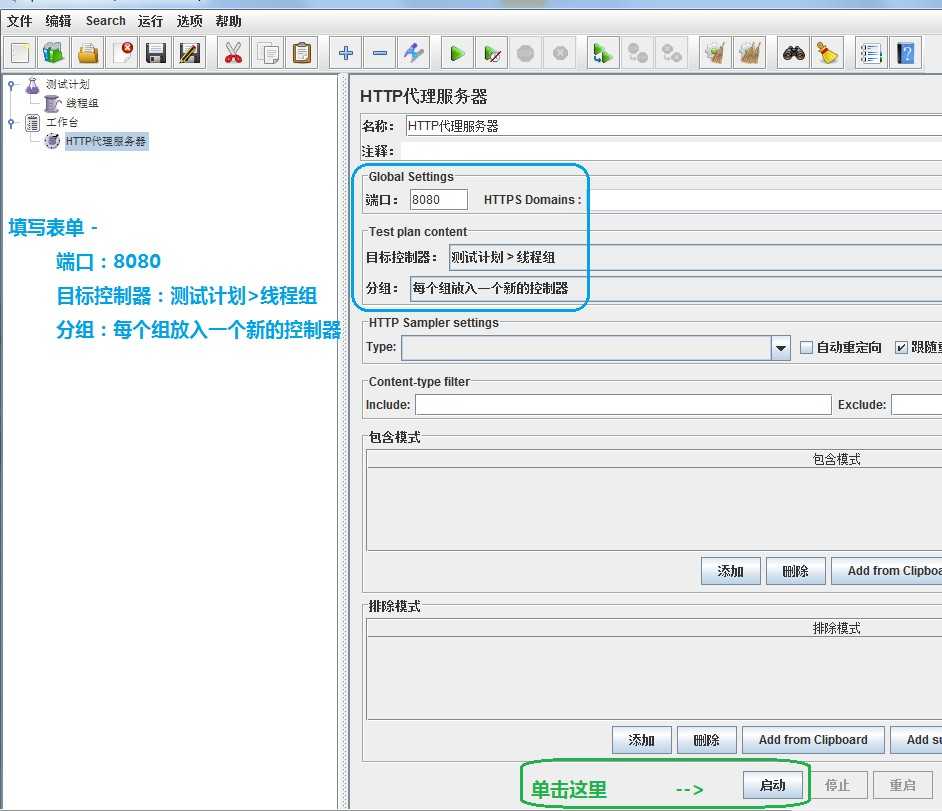The height and width of the screenshot is (811, 942).
Task: Click the Save As pencil icon
Action: click(189, 53)
